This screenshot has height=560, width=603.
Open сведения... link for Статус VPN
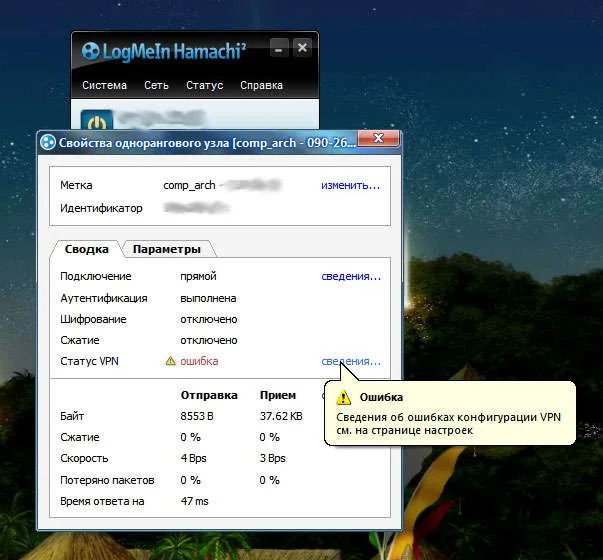tap(351, 362)
